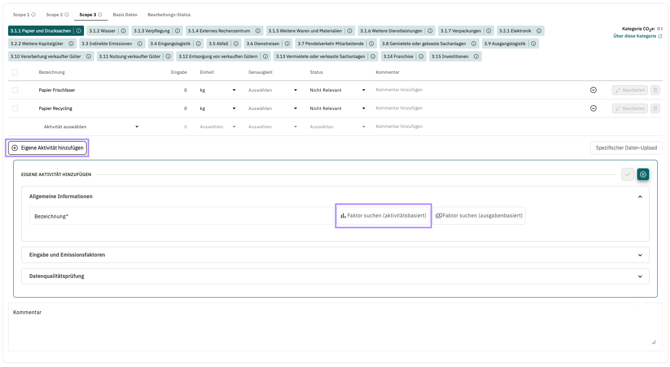Show info for 3.1.7 Verpackungen
The image size is (670, 367).
(488, 31)
